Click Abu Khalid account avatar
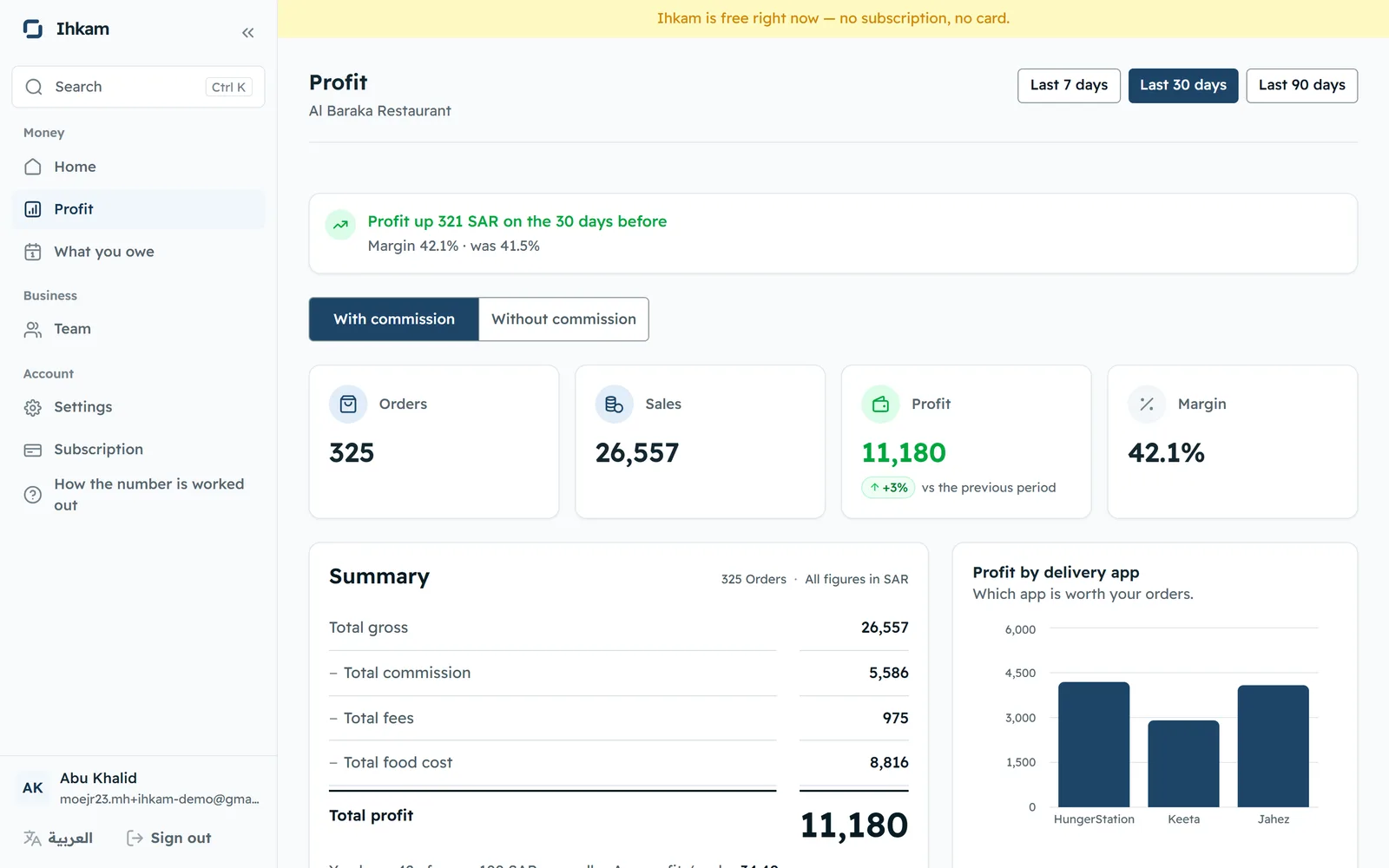The image size is (1389, 868). [x=33, y=788]
